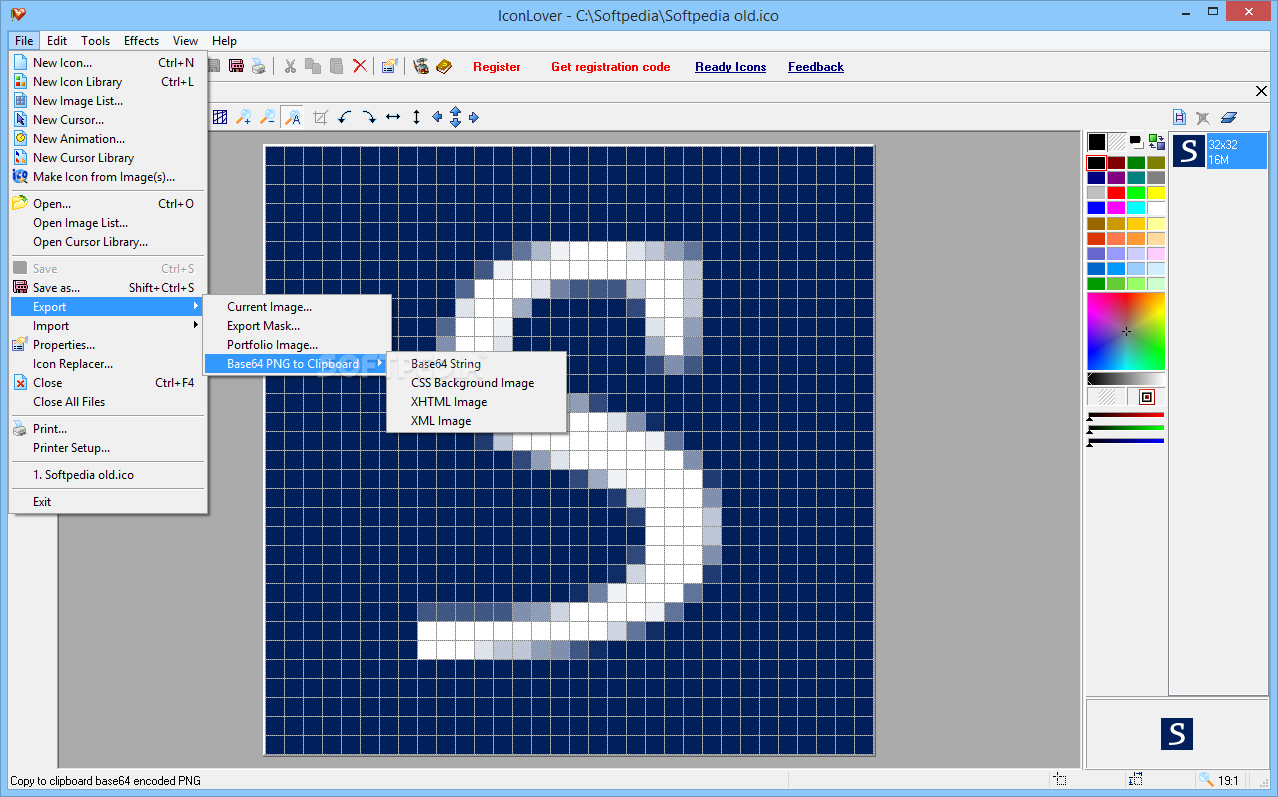Viewport: 1278px width, 797px height.
Task: Click the rainbow color gradient picker
Action: tap(1126, 331)
